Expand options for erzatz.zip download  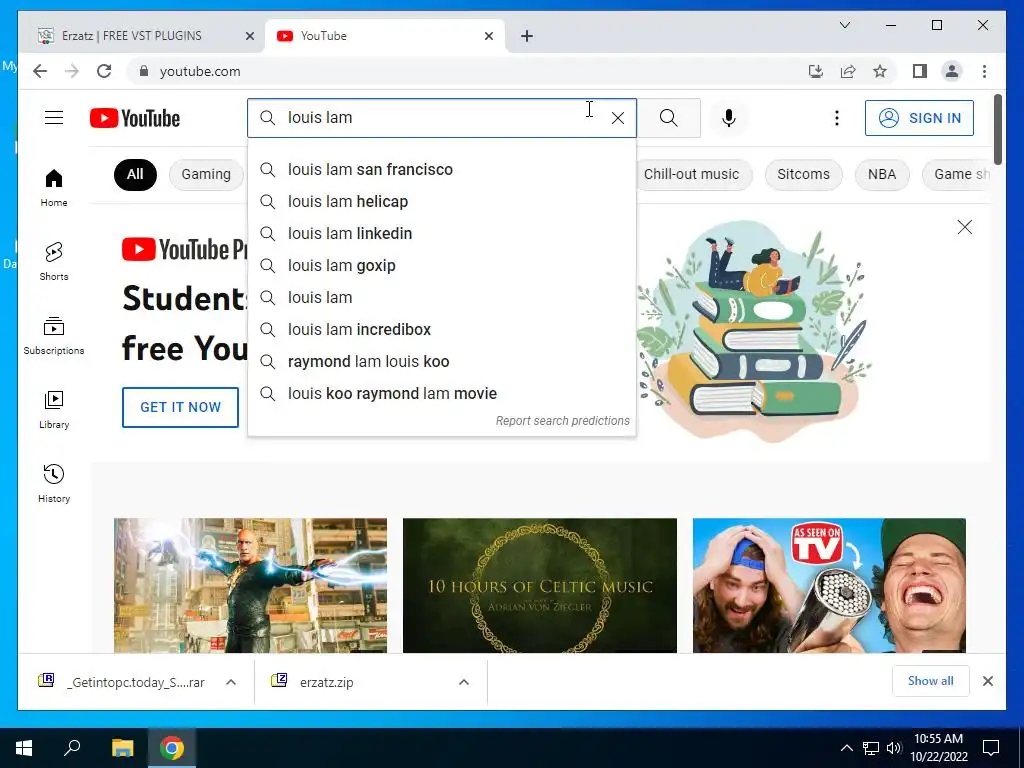(x=464, y=682)
